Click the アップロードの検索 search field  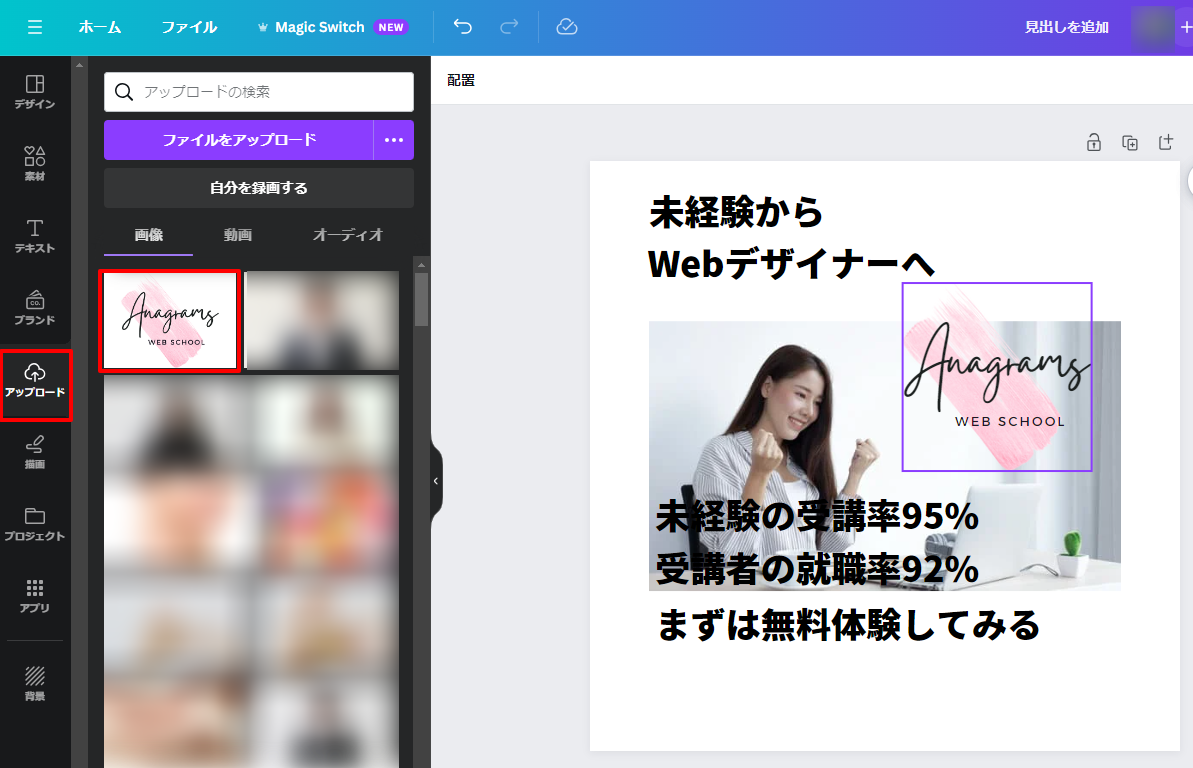[270, 92]
